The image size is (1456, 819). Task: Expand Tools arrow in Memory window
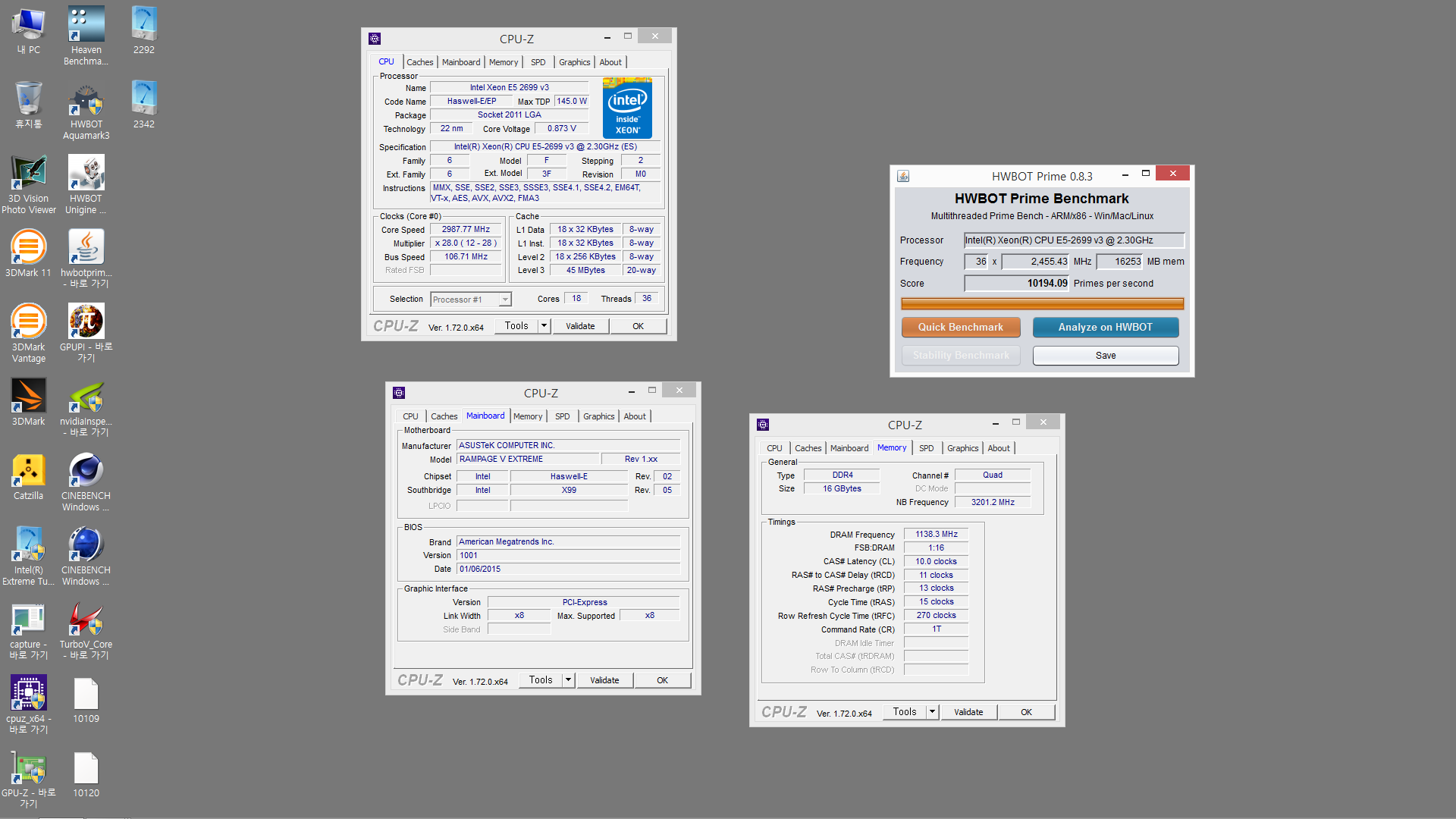coord(932,712)
